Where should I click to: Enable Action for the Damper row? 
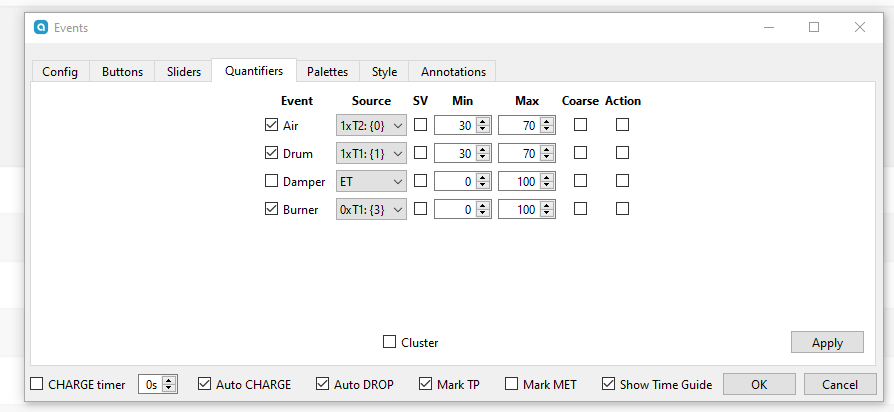(623, 181)
